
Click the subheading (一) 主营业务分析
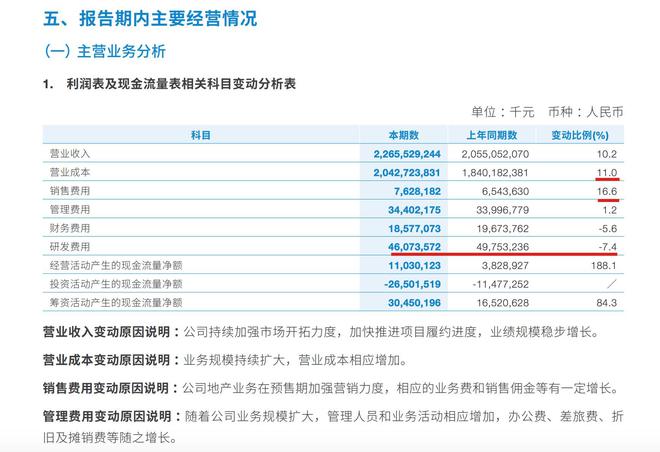pyautogui.click(x=105, y=51)
